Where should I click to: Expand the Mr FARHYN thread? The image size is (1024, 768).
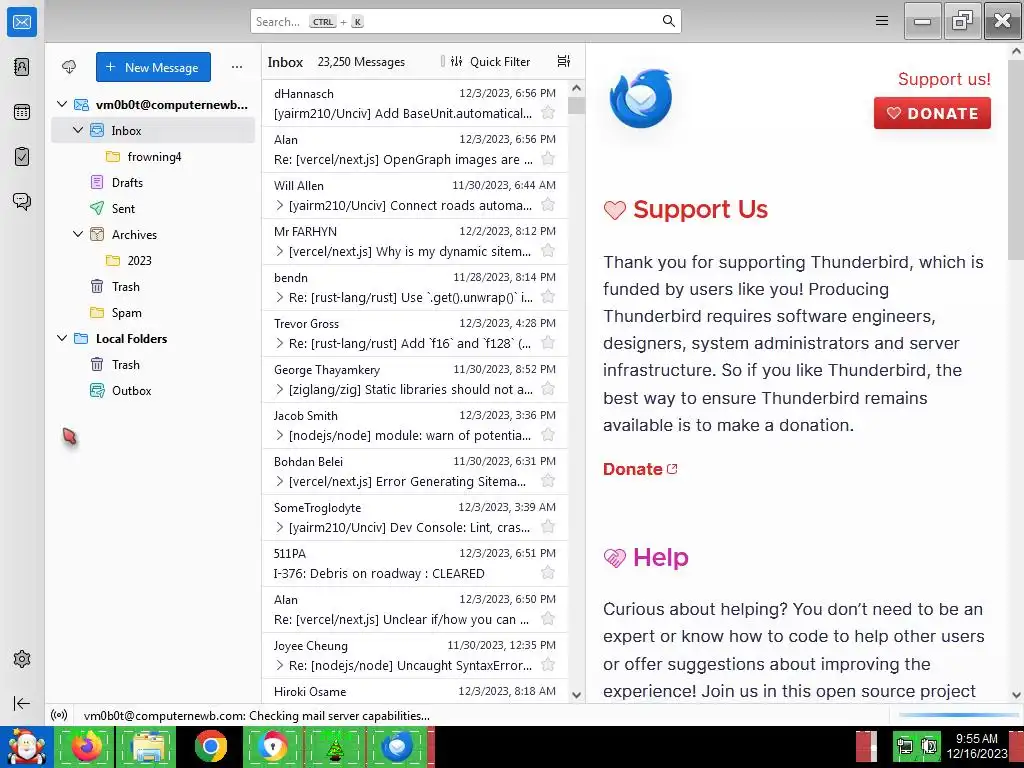click(x=280, y=251)
